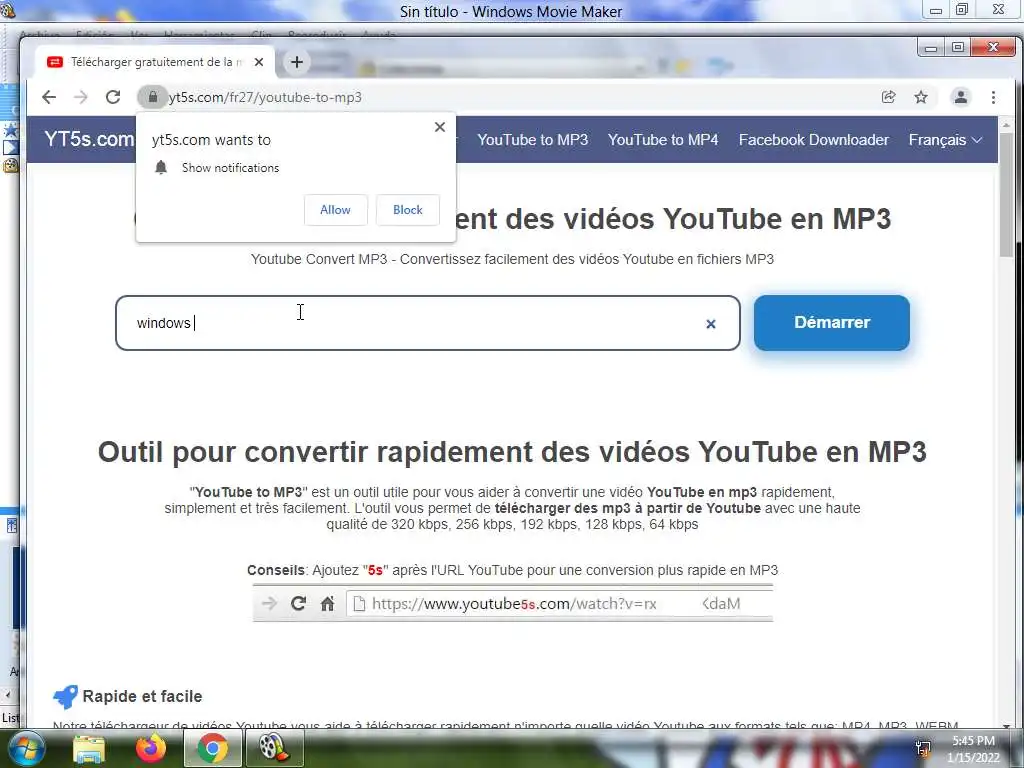Screen dimensions: 1024x768
Task: Go back with the browser back arrow
Action: pyautogui.click(x=49, y=97)
